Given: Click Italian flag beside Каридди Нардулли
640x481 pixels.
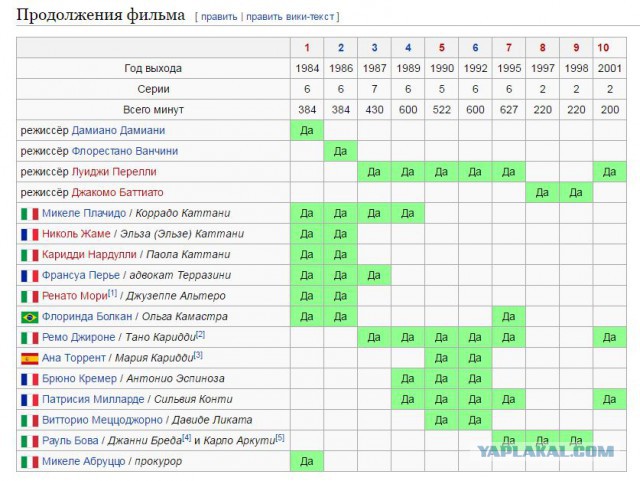Looking at the screenshot, I should click(x=30, y=256).
